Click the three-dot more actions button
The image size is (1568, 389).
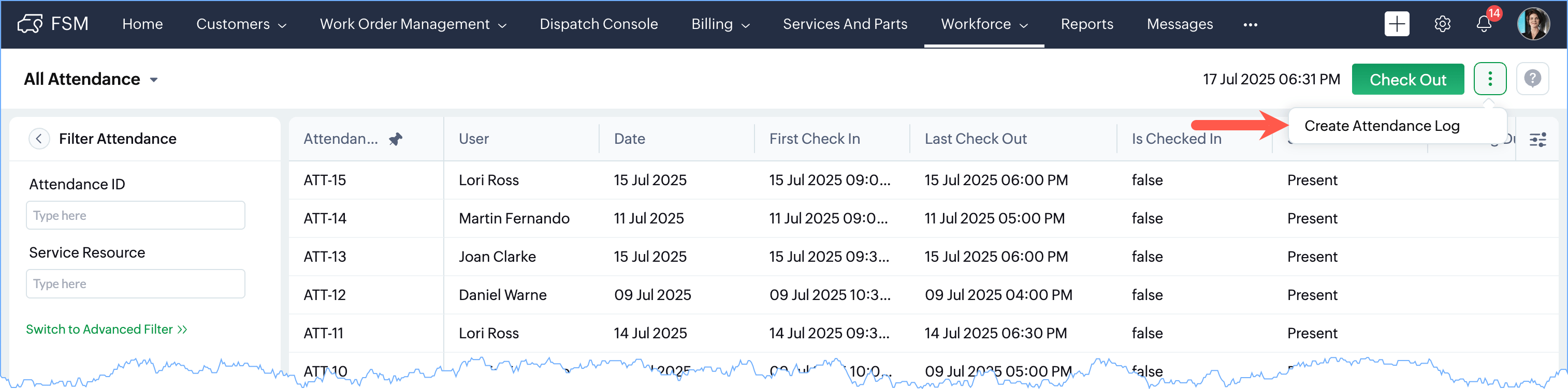point(1489,79)
